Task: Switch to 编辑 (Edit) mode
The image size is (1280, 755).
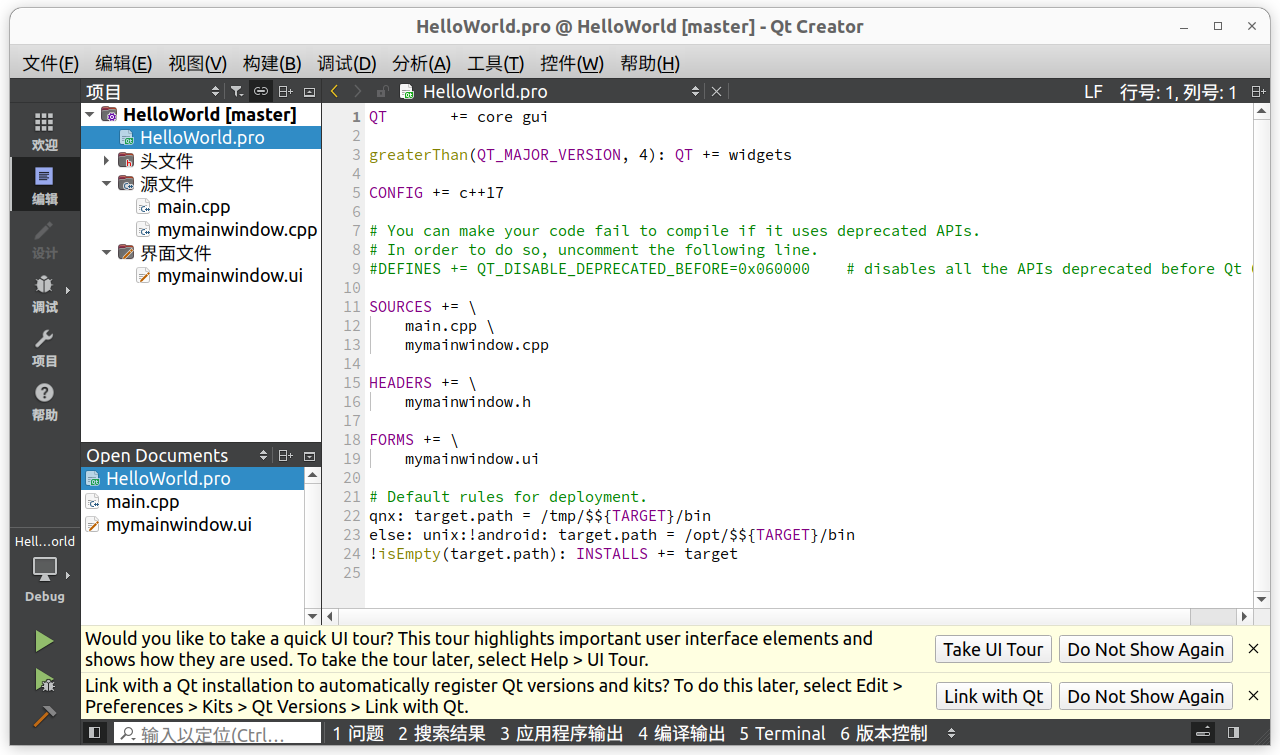Action: click(45, 185)
